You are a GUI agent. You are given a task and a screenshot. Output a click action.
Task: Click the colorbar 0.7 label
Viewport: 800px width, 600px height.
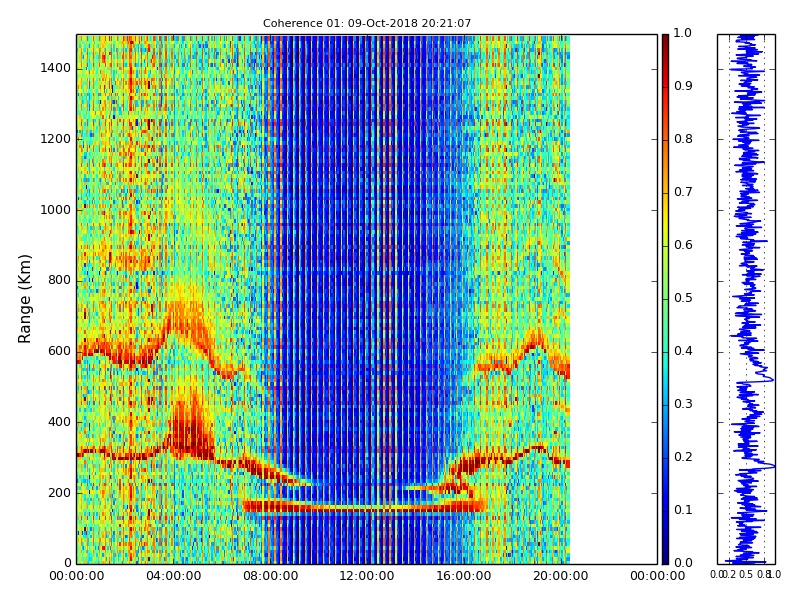(683, 192)
